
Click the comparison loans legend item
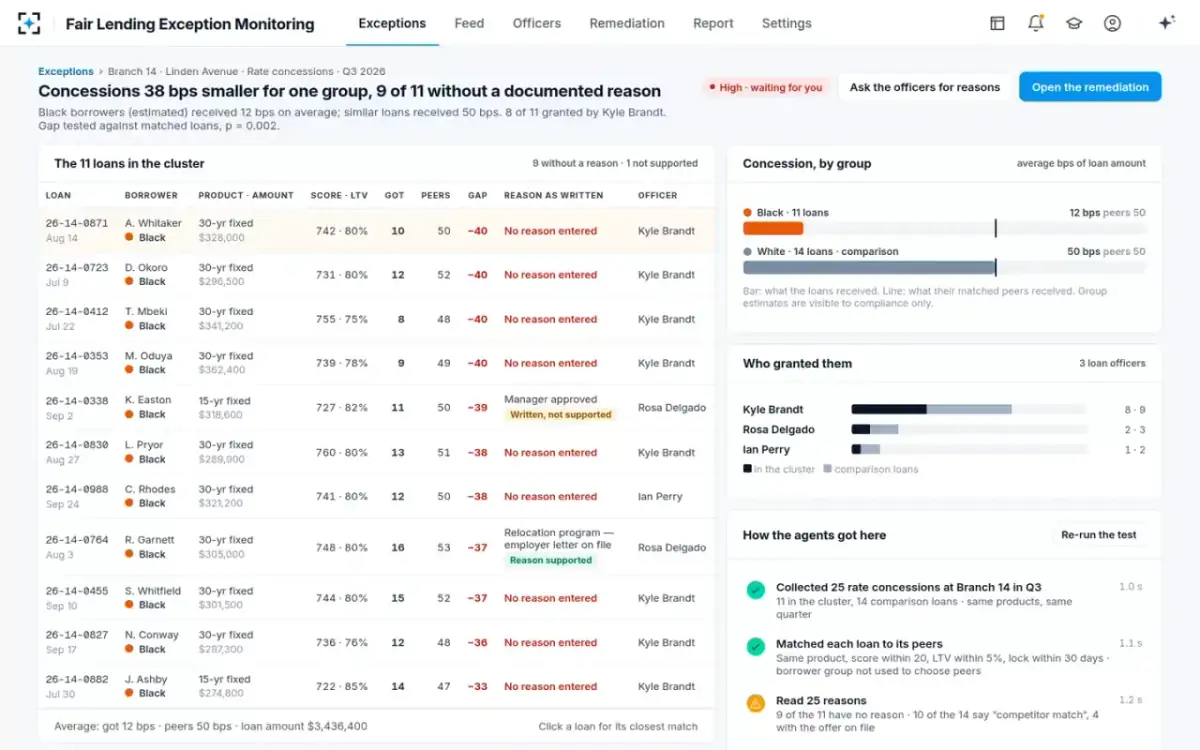(x=870, y=469)
